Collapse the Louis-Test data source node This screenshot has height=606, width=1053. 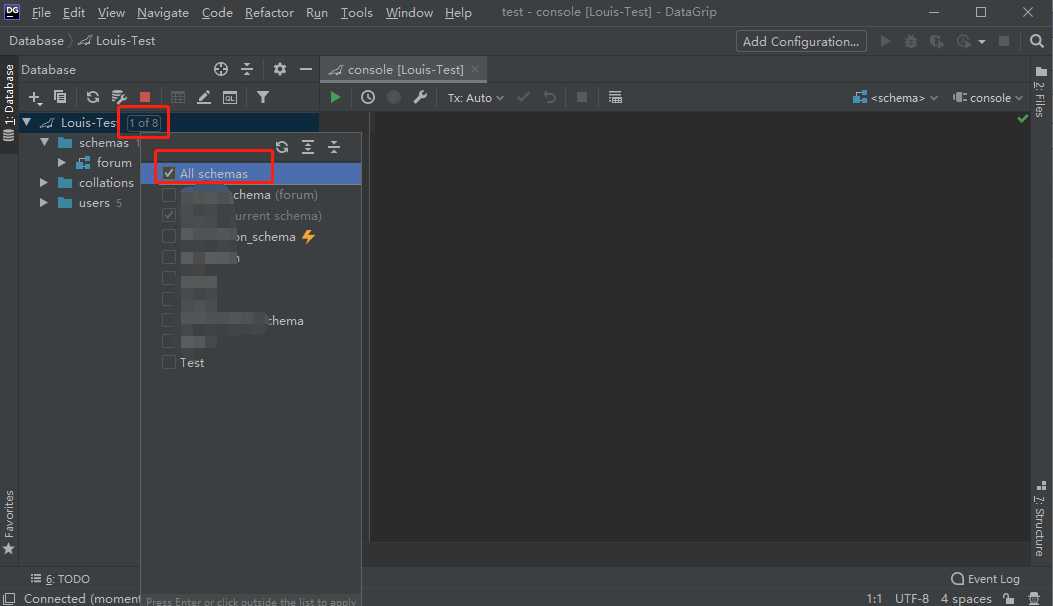[x=27, y=122]
